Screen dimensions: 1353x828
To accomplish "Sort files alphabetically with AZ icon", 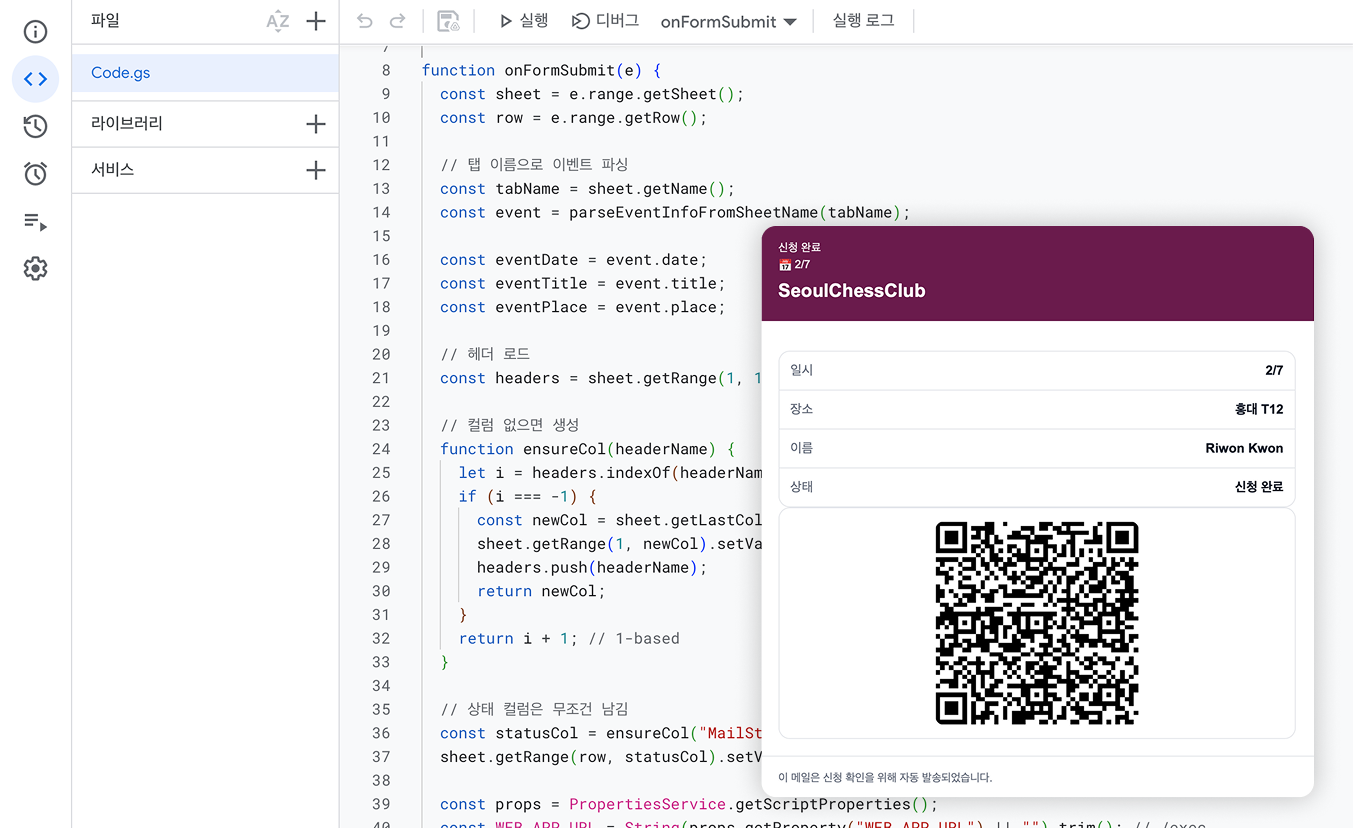I will [x=277, y=21].
